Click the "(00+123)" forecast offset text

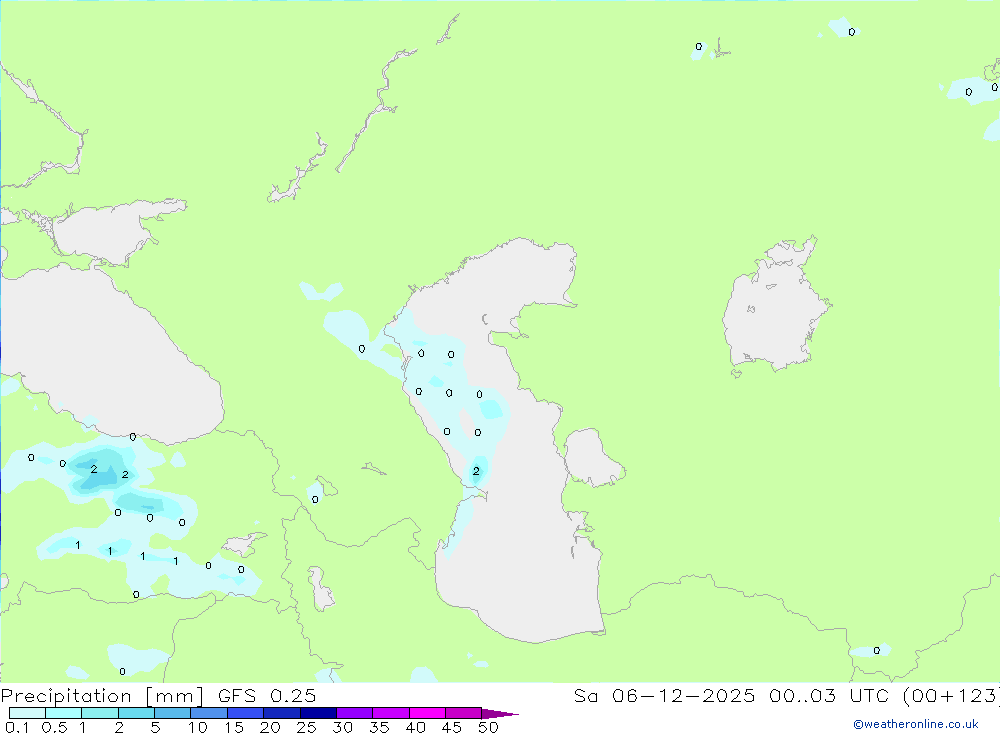tap(951, 696)
